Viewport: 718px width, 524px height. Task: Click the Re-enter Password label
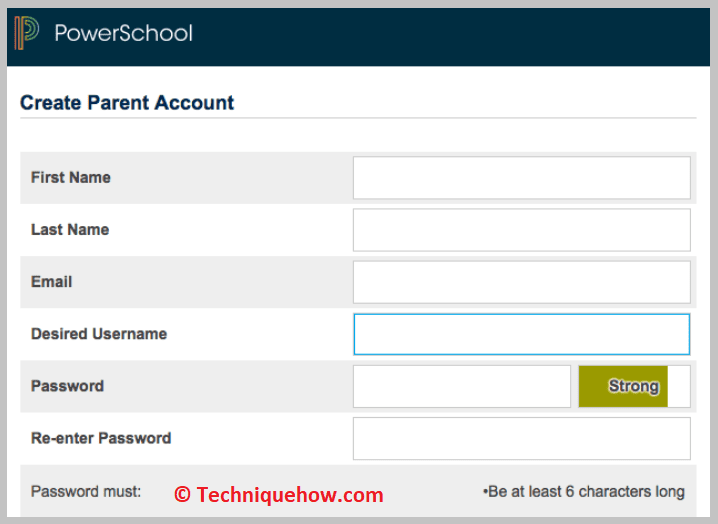[x=101, y=438]
